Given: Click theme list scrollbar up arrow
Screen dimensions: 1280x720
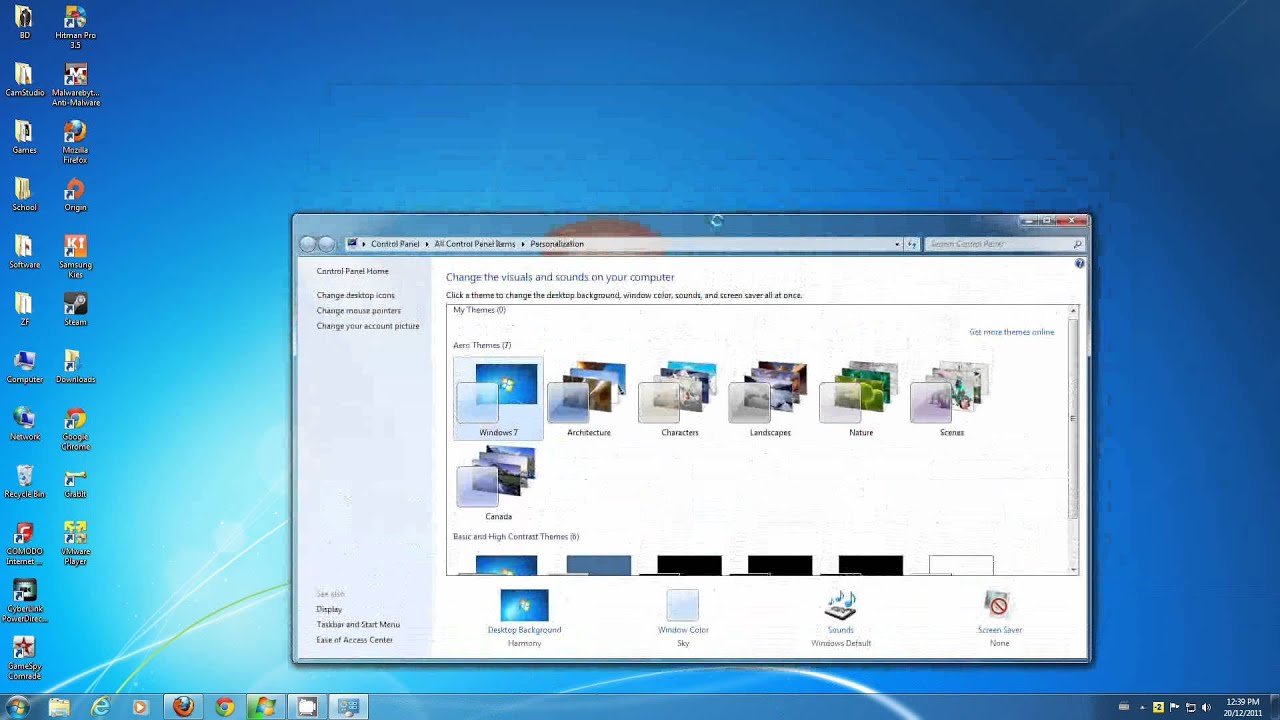Looking at the screenshot, I should click(1073, 312).
